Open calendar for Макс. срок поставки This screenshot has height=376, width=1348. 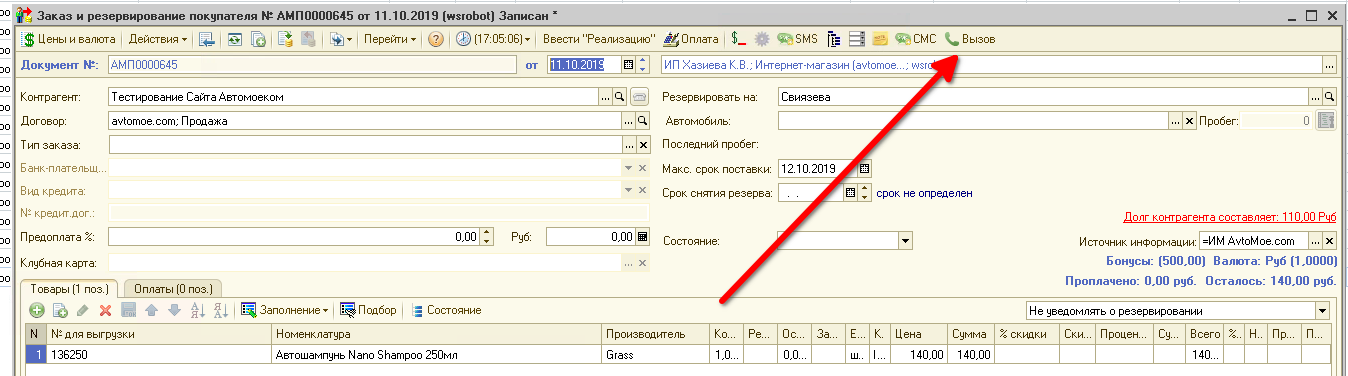[865, 169]
